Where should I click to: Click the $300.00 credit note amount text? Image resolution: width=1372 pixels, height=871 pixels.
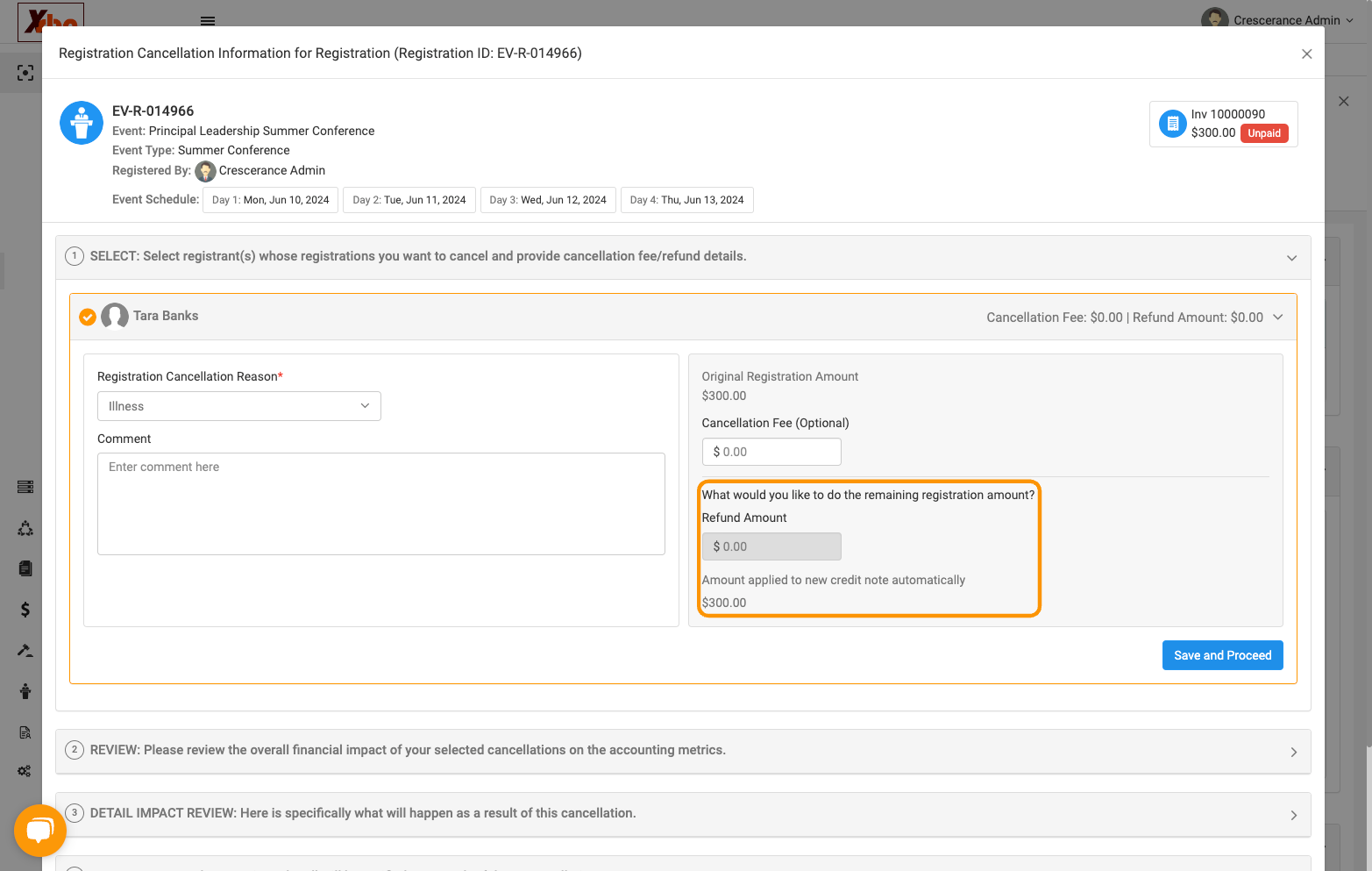tap(724, 603)
